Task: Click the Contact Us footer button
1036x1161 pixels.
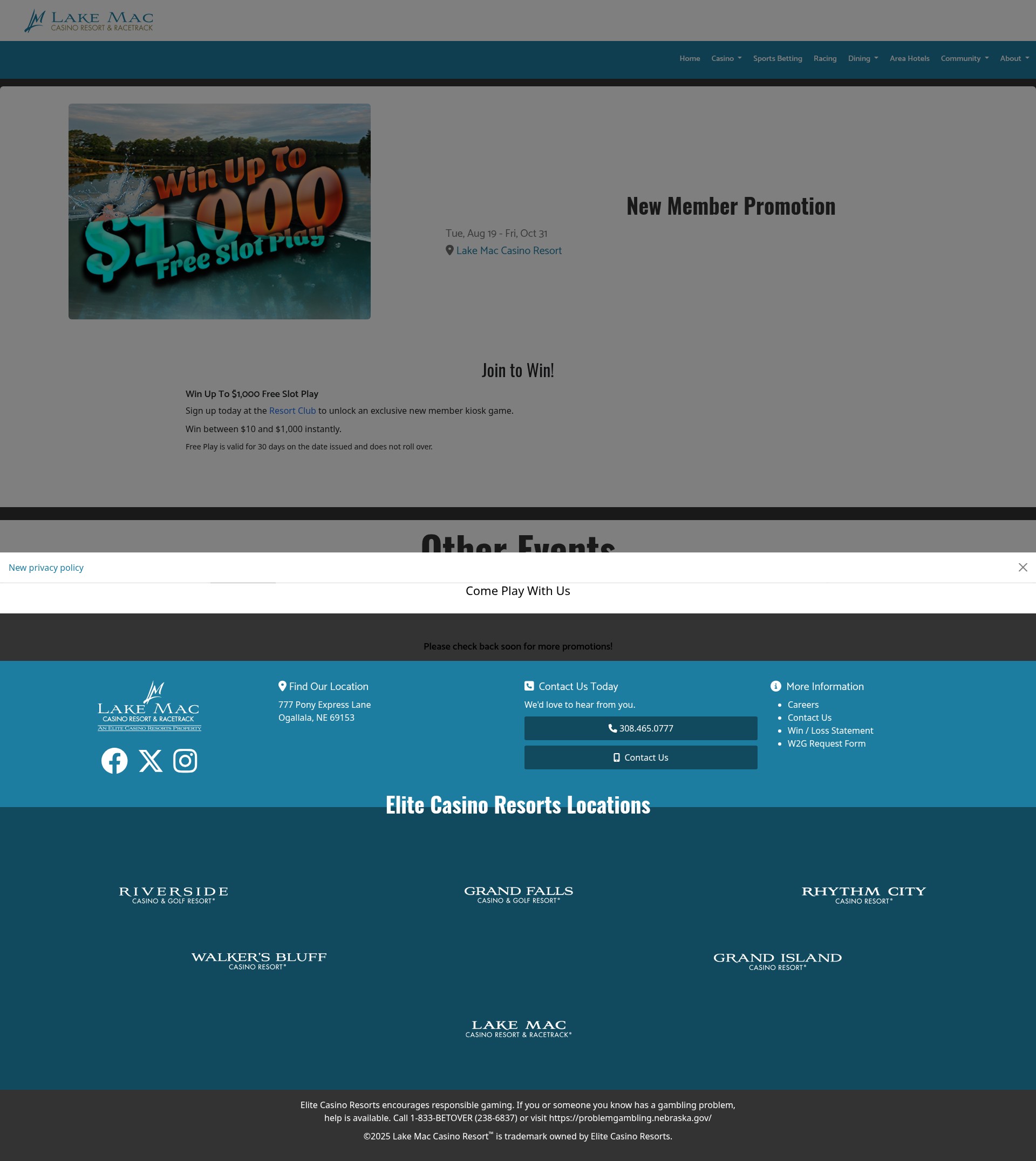Action: [x=640, y=757]
